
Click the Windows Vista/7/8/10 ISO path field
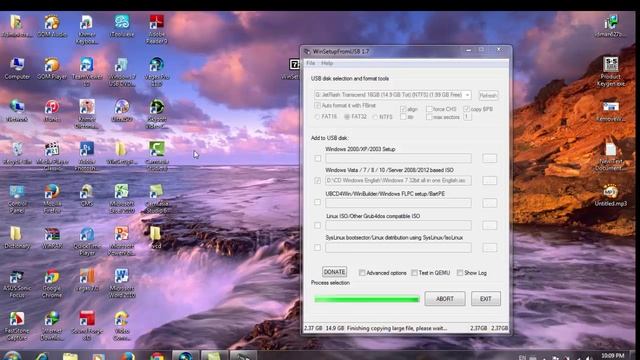[398, 180]
